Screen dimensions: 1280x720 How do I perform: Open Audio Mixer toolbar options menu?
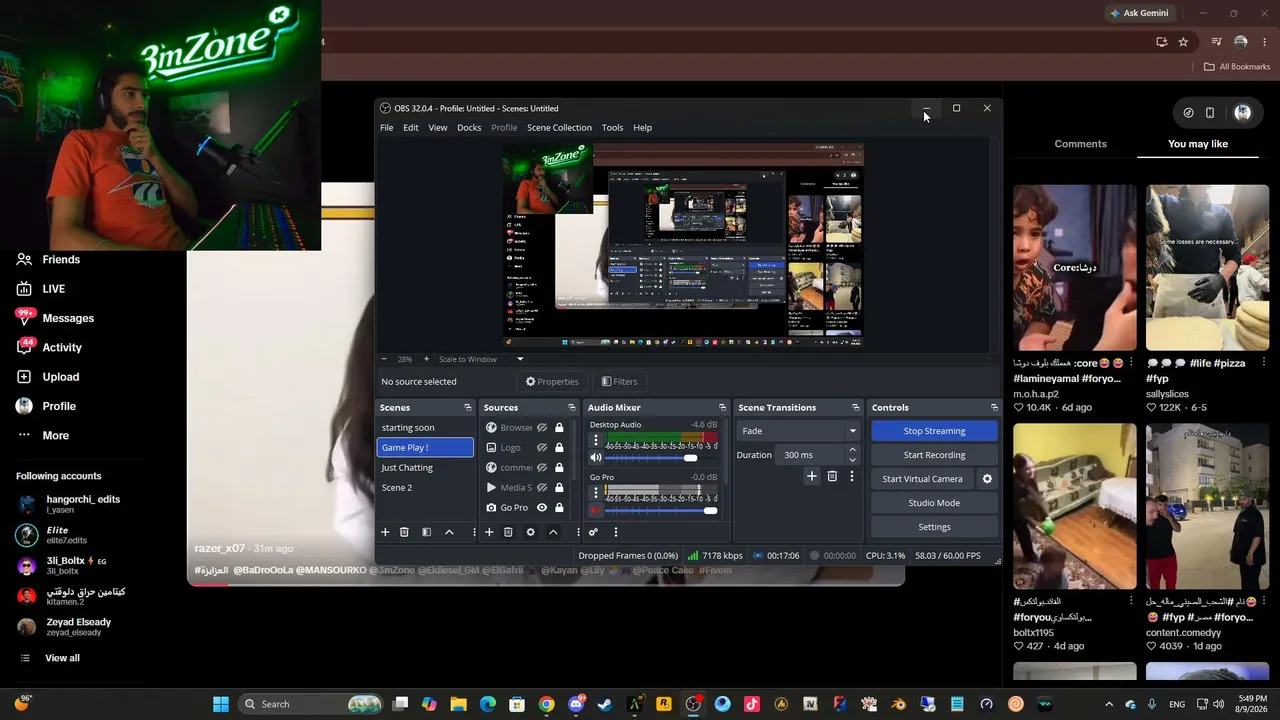tap(616, 532)
